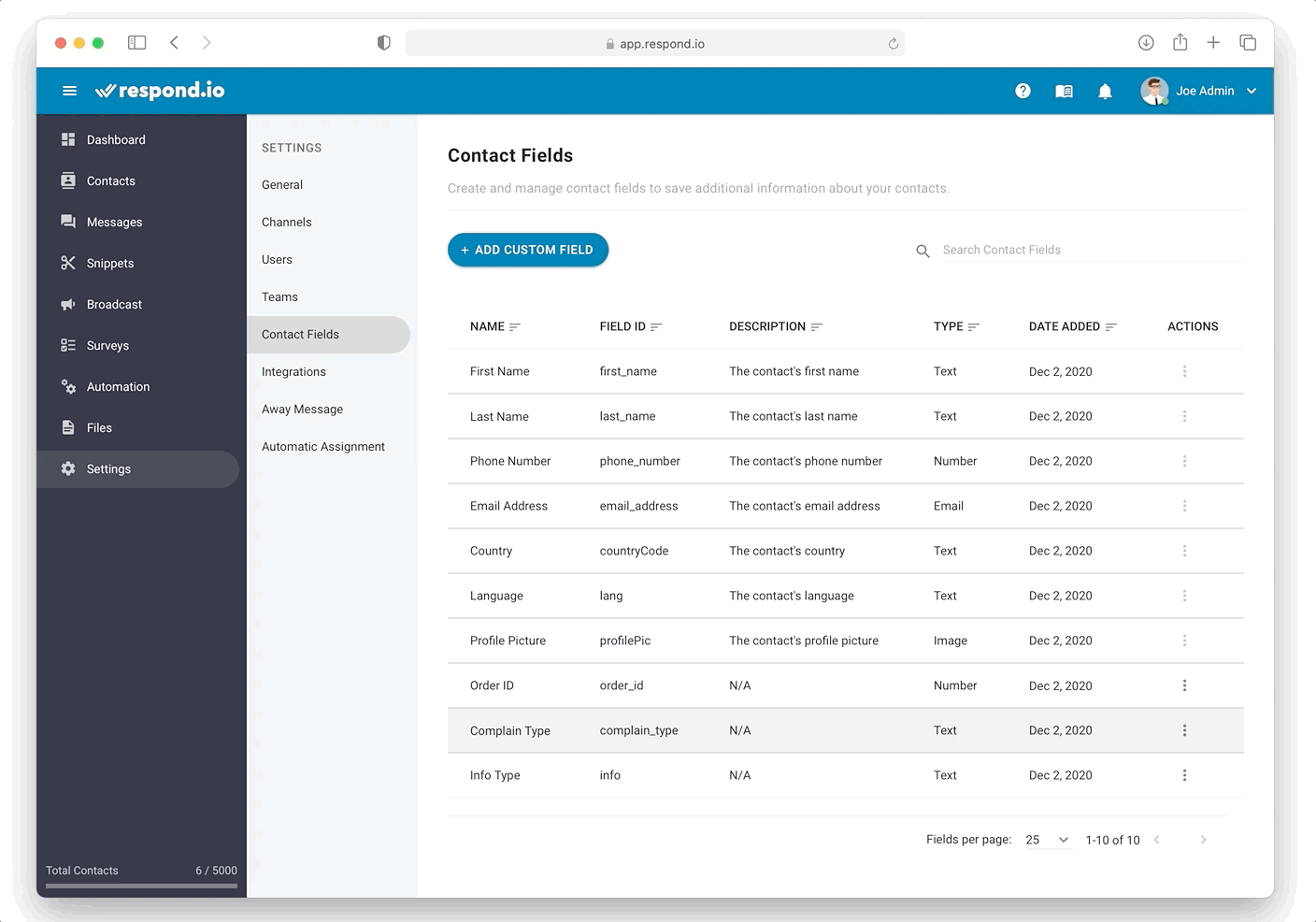The height and width of the screenshot is (922, 1316).
Task: Click the respond.io logo
Action: (160, 90)
